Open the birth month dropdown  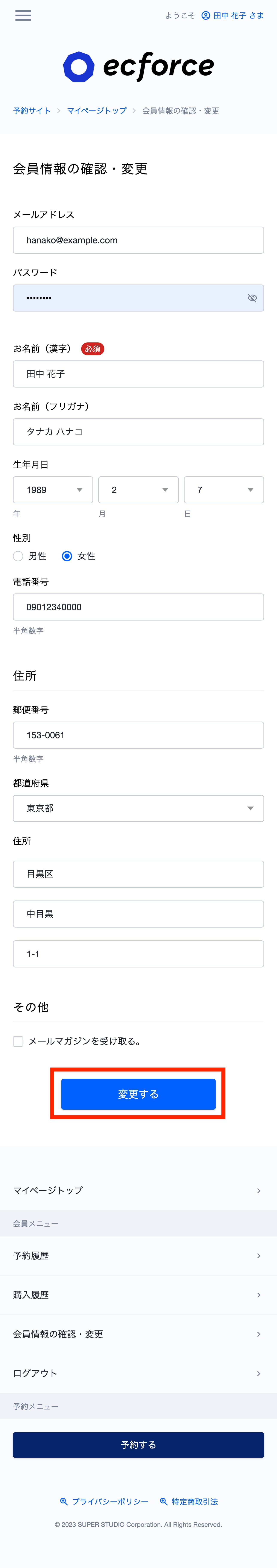pos(138,490)
